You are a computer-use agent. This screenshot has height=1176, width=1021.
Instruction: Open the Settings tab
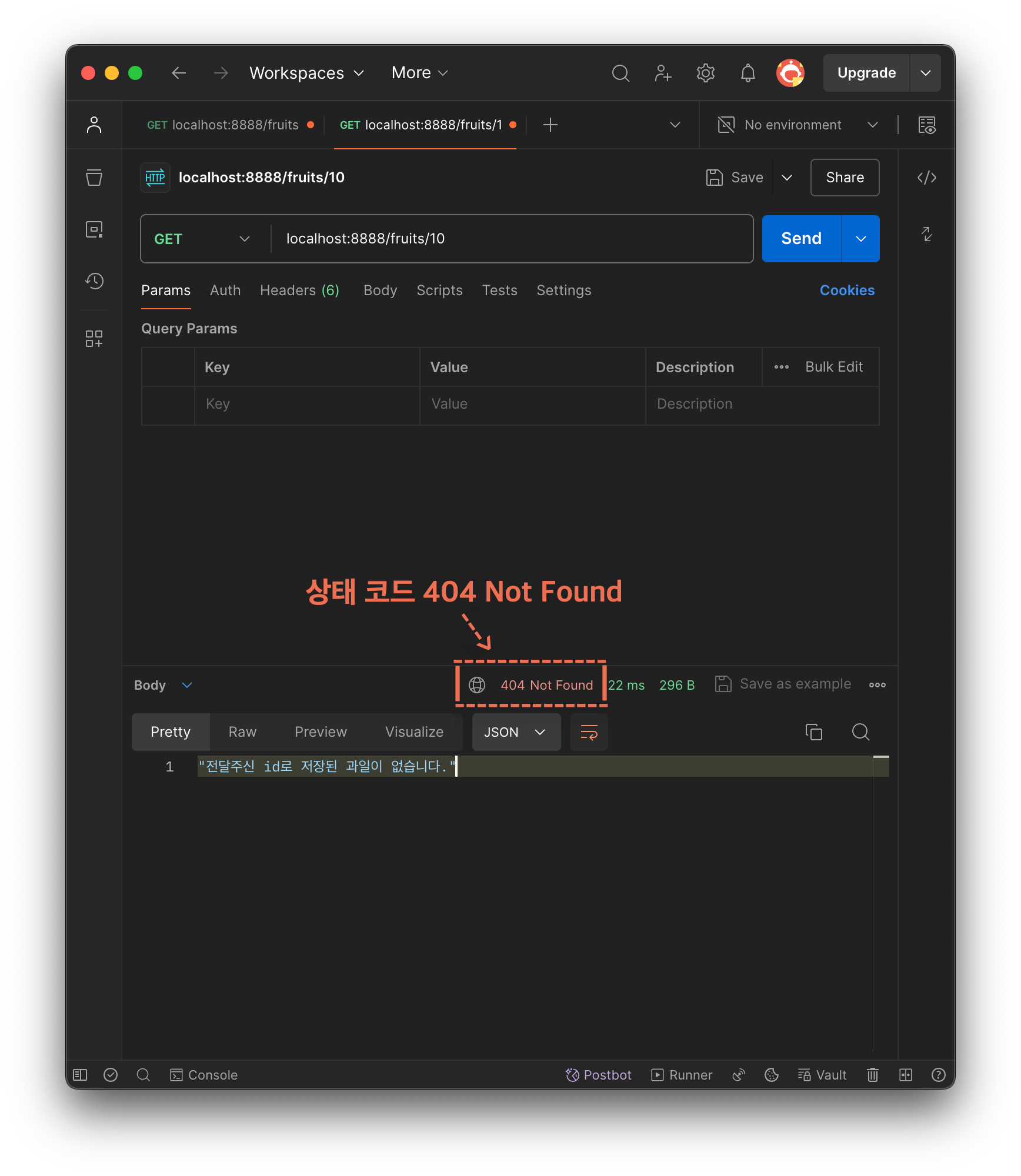[x=563, y=290]
